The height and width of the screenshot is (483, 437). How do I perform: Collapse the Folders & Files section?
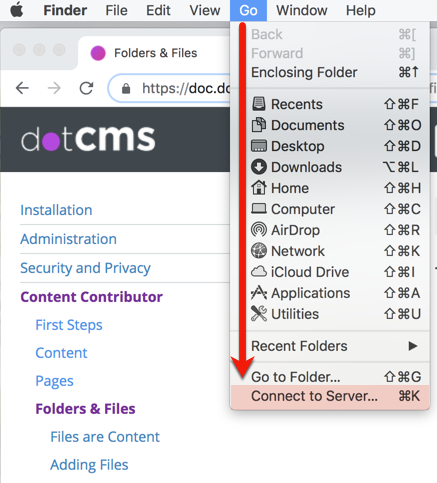coord(85,409)
